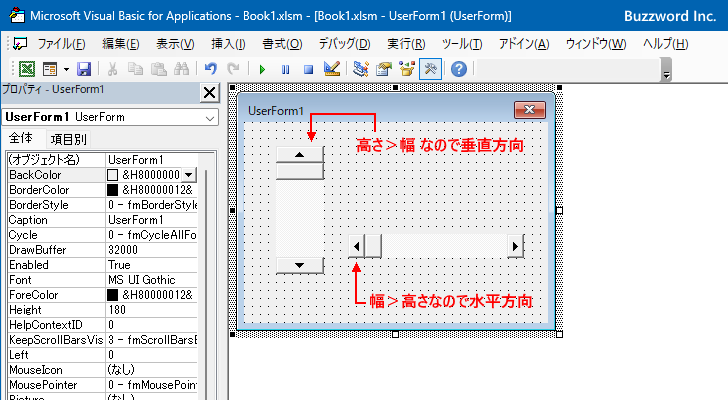Open the ツール(T) menu
Image resolution: width=728 pixels, height=400 pixels.
[462, 44]
